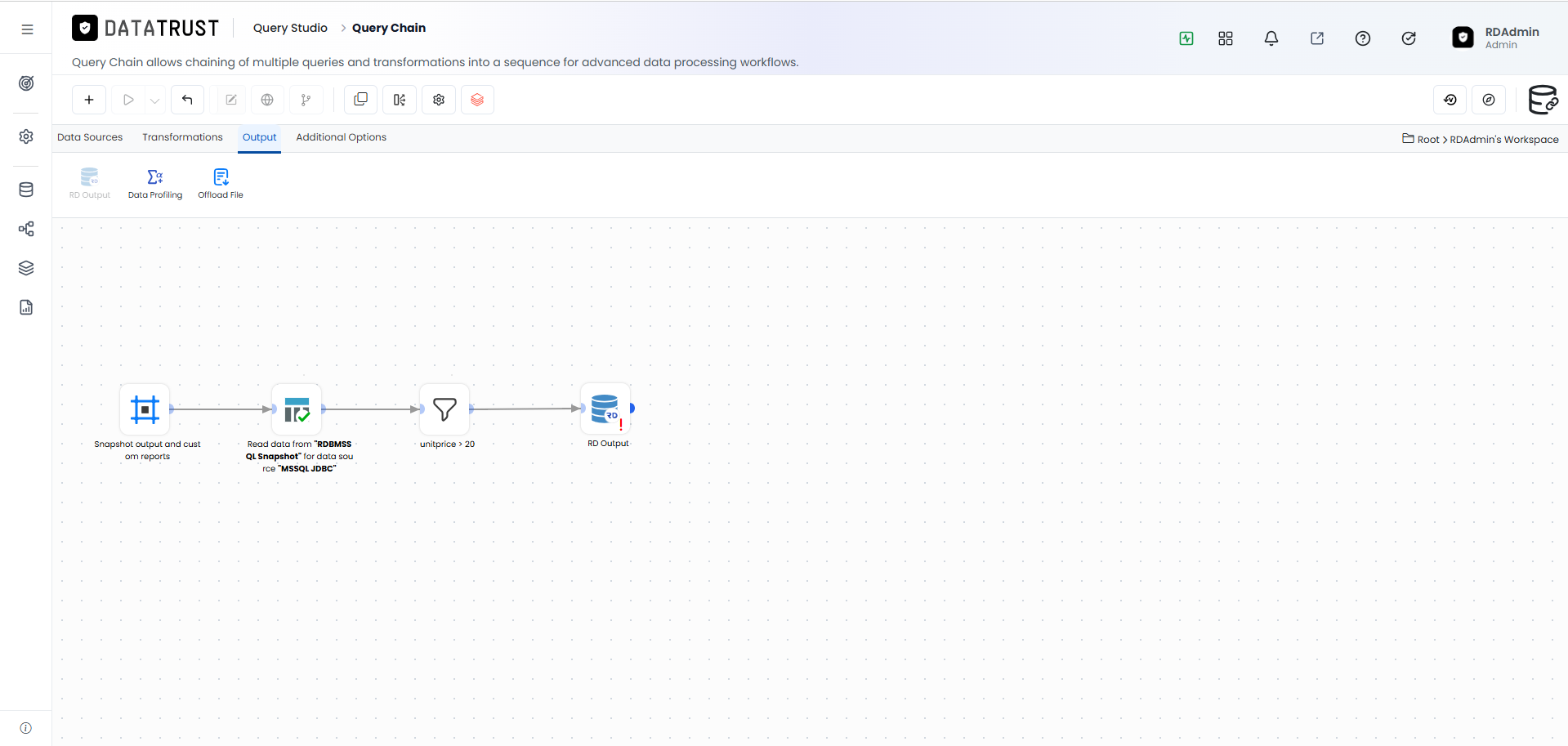
Task: Click the info icon at sidebar bottom
Action: pyautogui.click(x=25, y=728)
